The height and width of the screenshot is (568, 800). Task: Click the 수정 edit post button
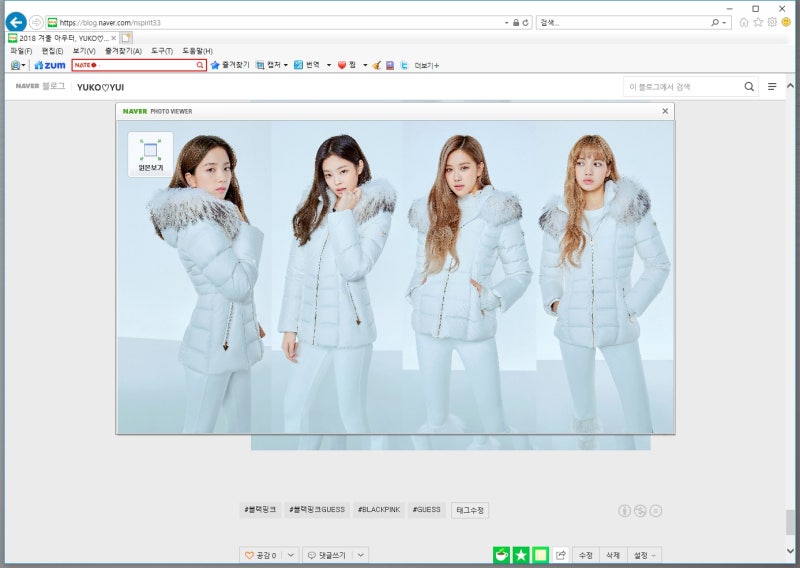click(586, 555)
